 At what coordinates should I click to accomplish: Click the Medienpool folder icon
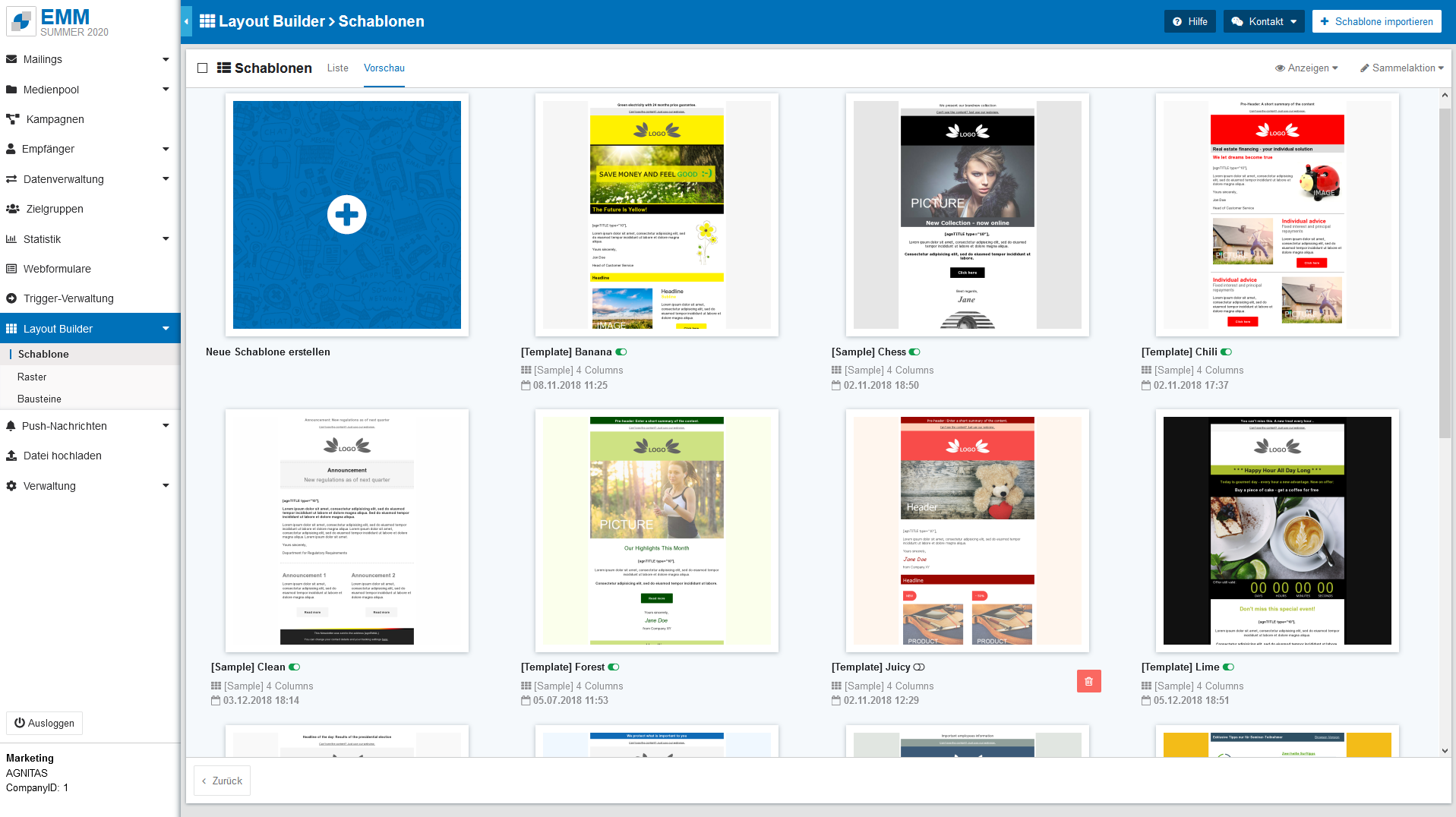click(11, 90)
